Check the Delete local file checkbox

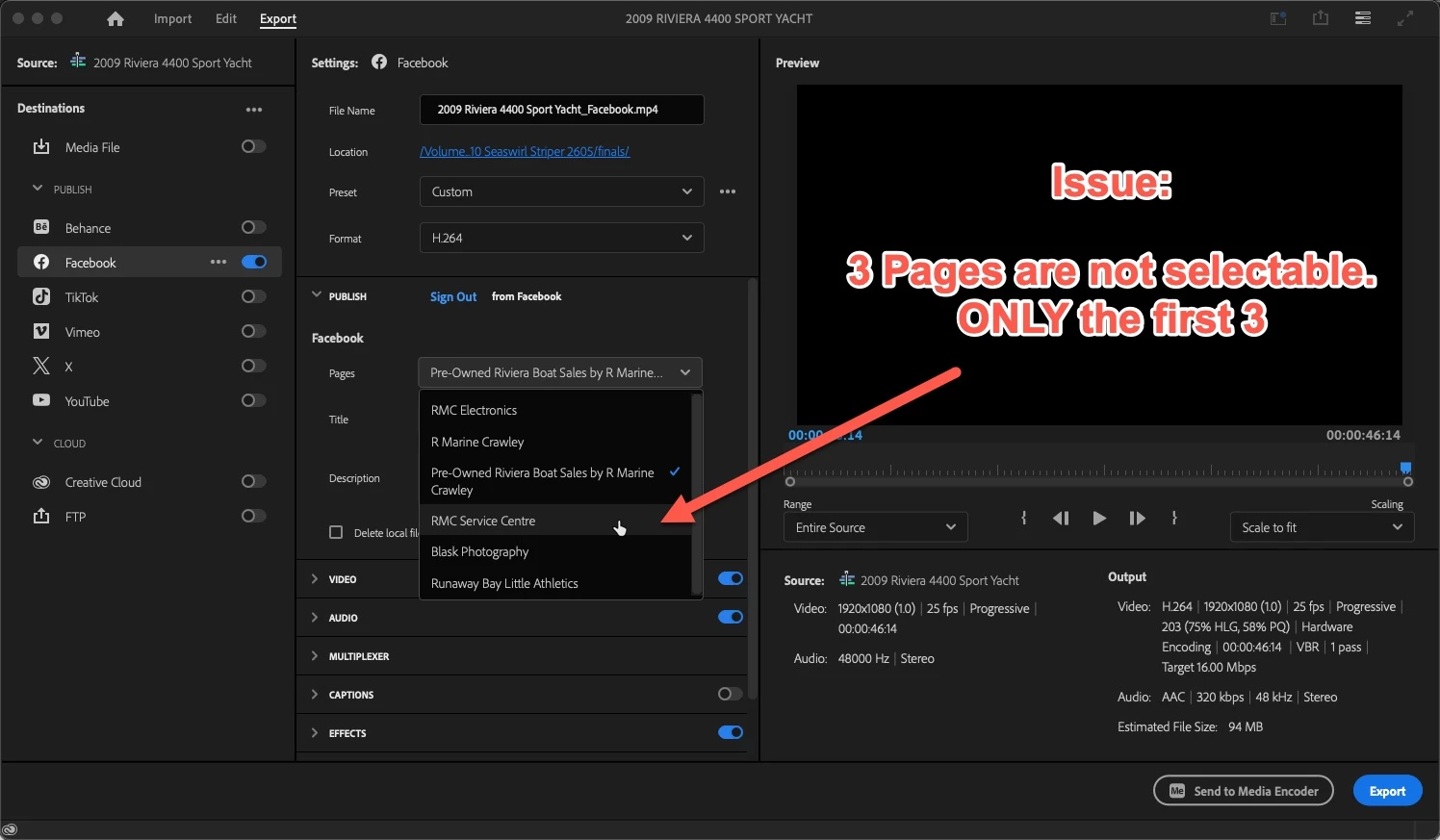click(x=336, y=532)
